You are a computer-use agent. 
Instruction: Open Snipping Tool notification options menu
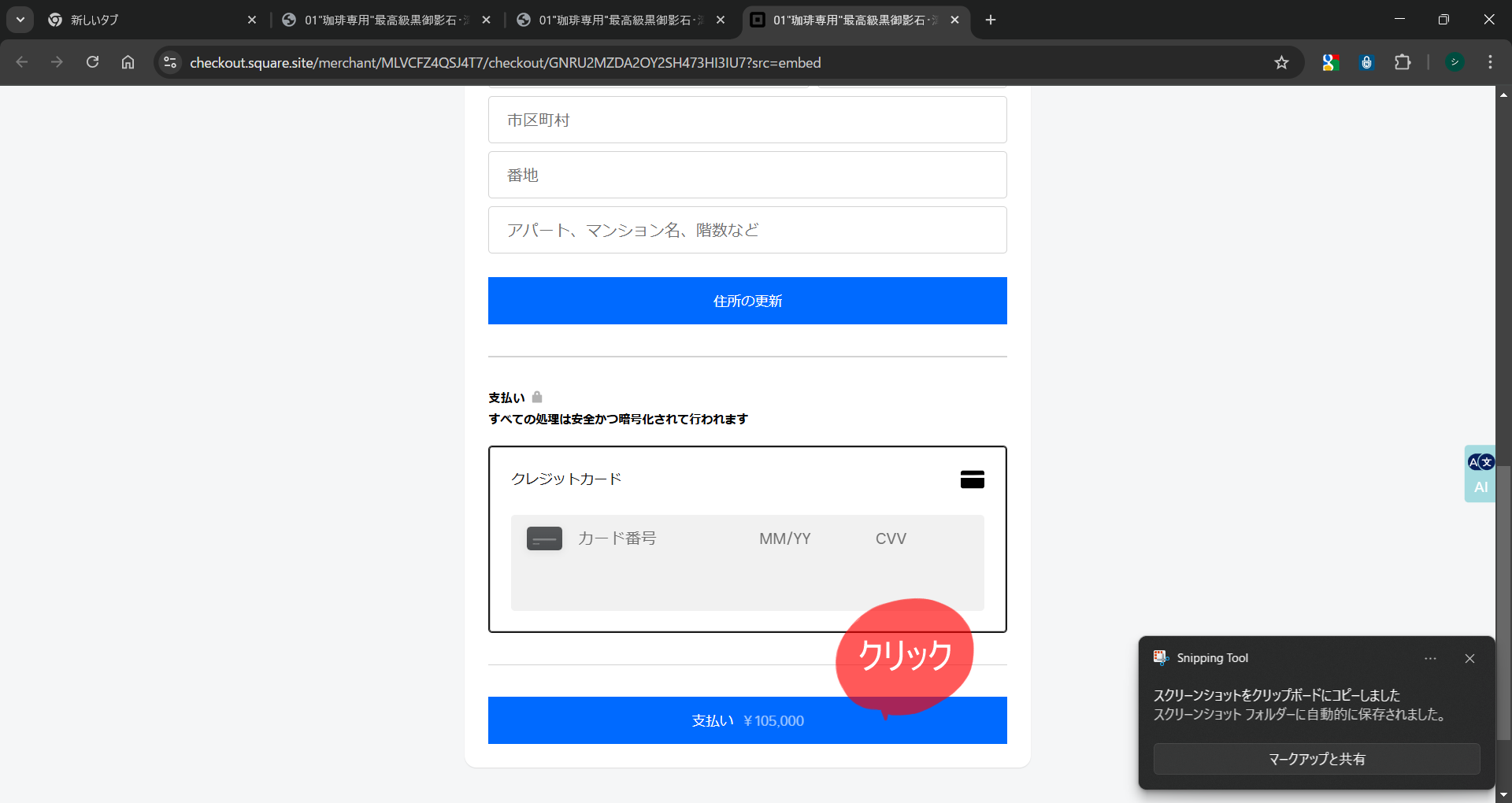pyautogui.click(x=1430, y=658)
